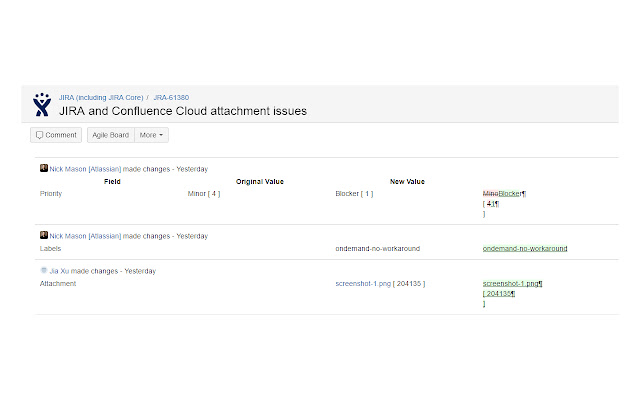Image resolution: width=640 pixels, height=400 pixels.
Task: Select the 'Blocker [ 1 ]' new value
Action: pos(354,193)
